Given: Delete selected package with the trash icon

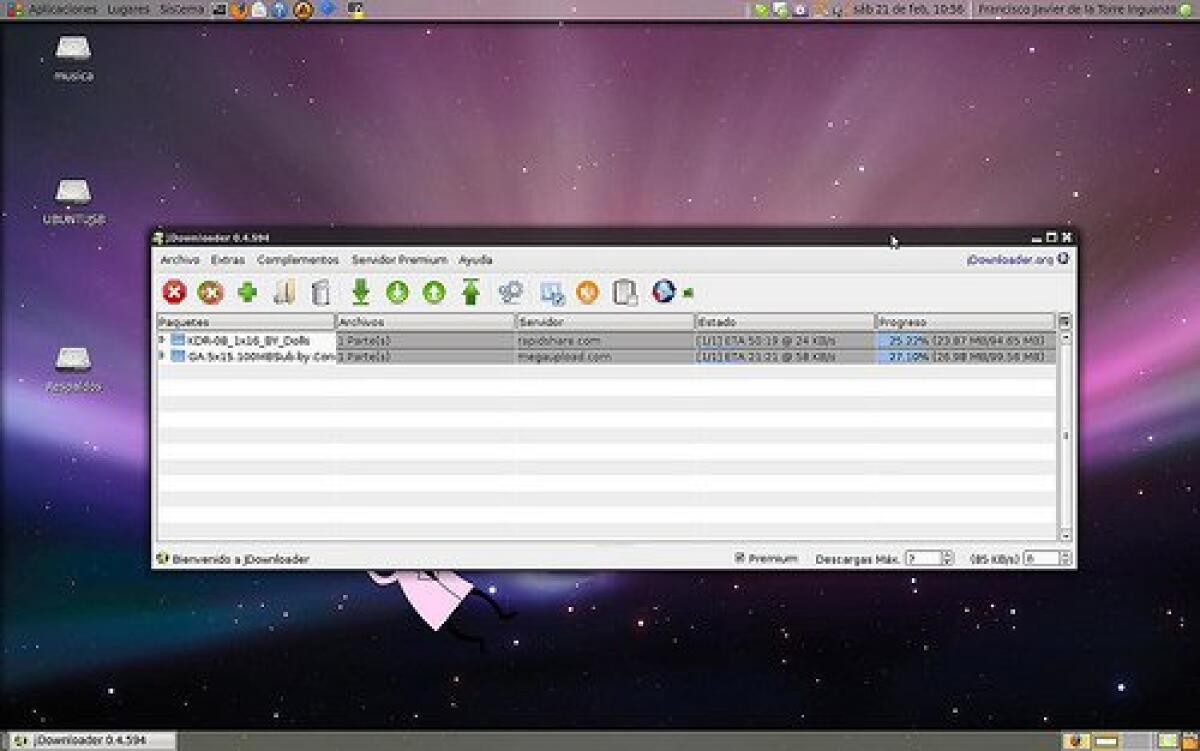Looking at the screenshot, I should (x=323, y=291).
